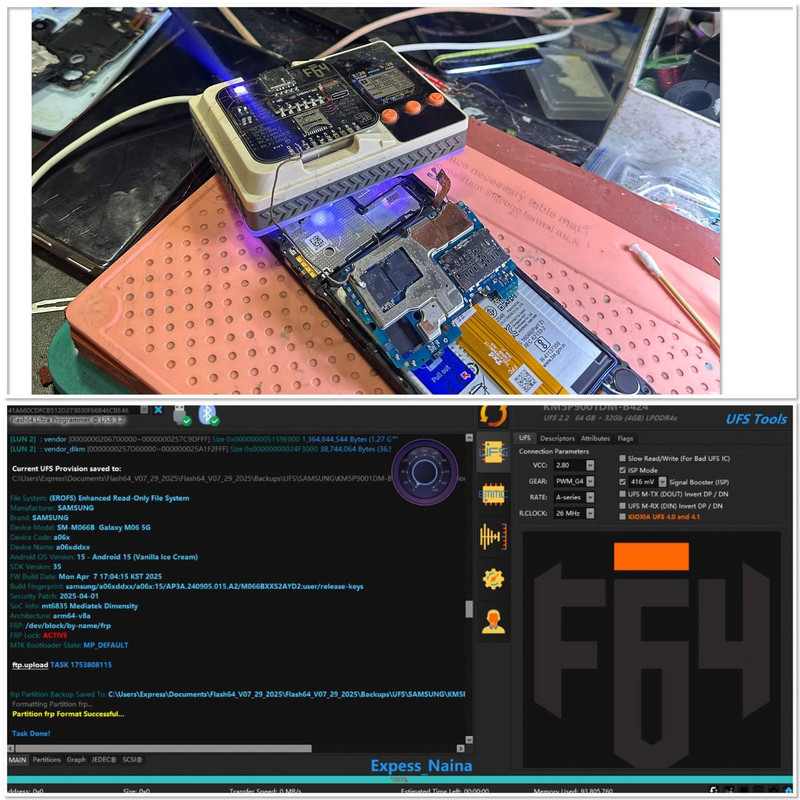The width and height of the screenshot is (800, 800).
Task: Click the ftp.upload link in log
Action: [30, 665]
